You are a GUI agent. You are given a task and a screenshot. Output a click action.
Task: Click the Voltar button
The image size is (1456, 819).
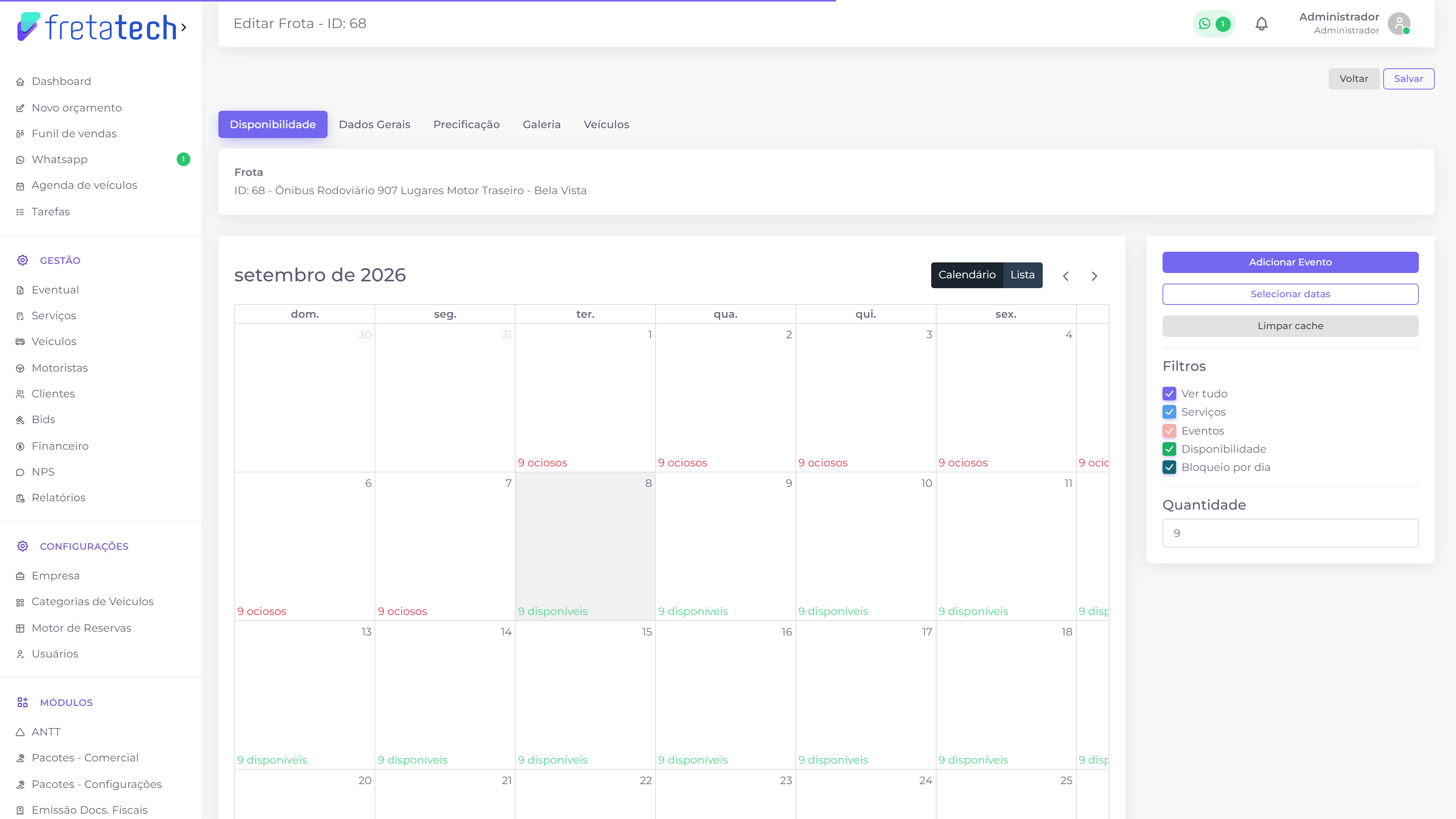[1354, 78]
